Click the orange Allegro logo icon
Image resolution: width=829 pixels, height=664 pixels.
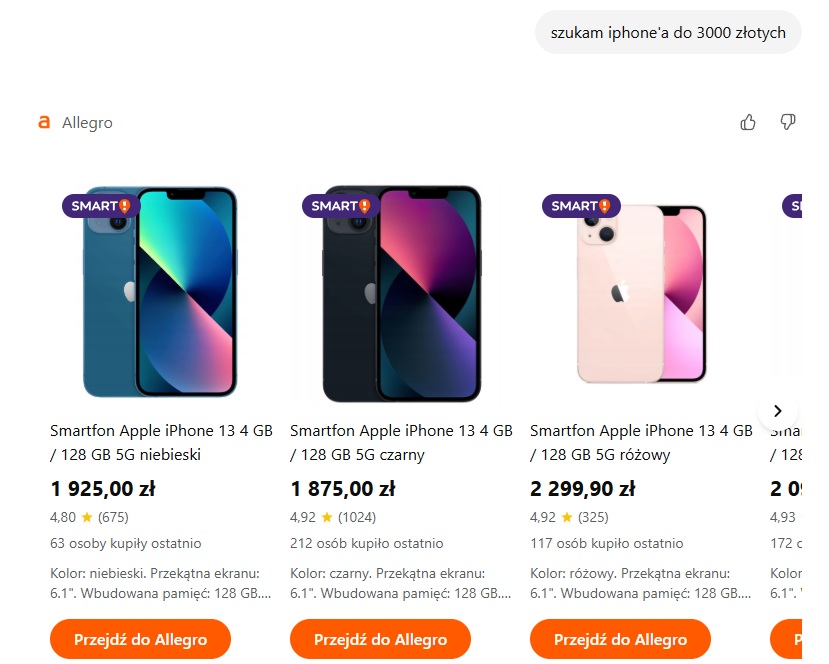pos(44,122)
